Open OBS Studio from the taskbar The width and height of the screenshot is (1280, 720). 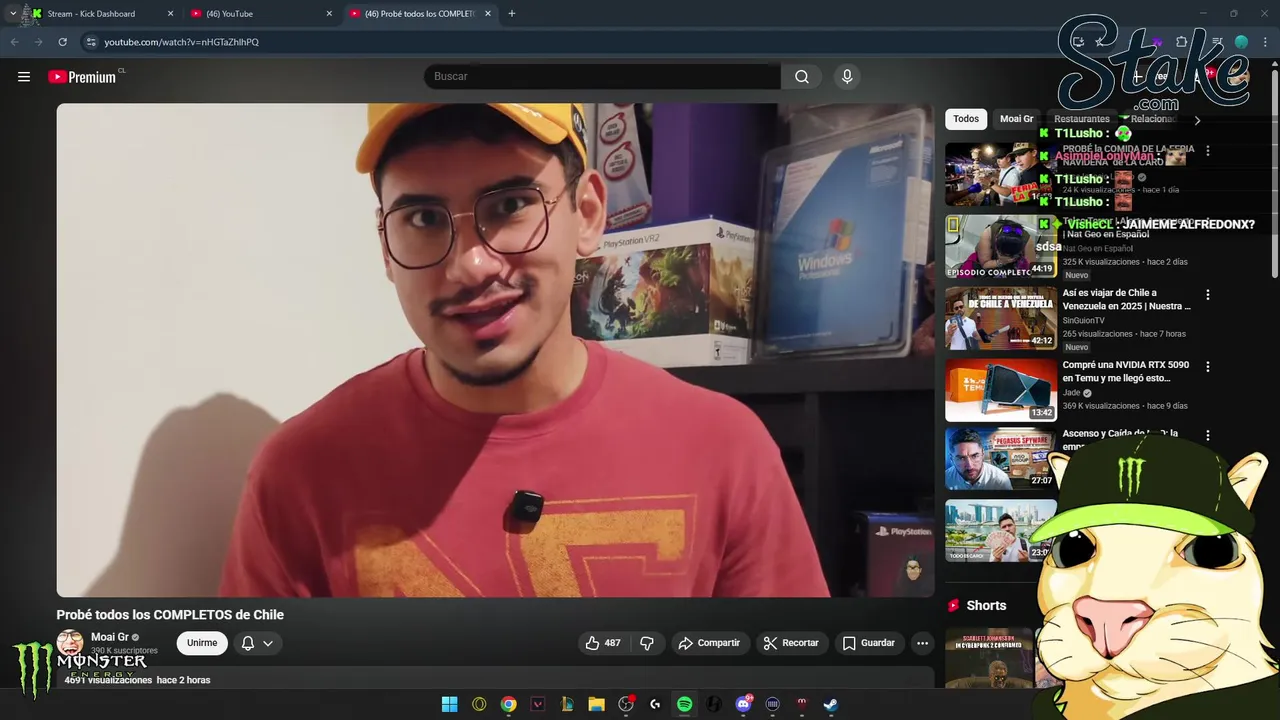click(x=626, y=704)
